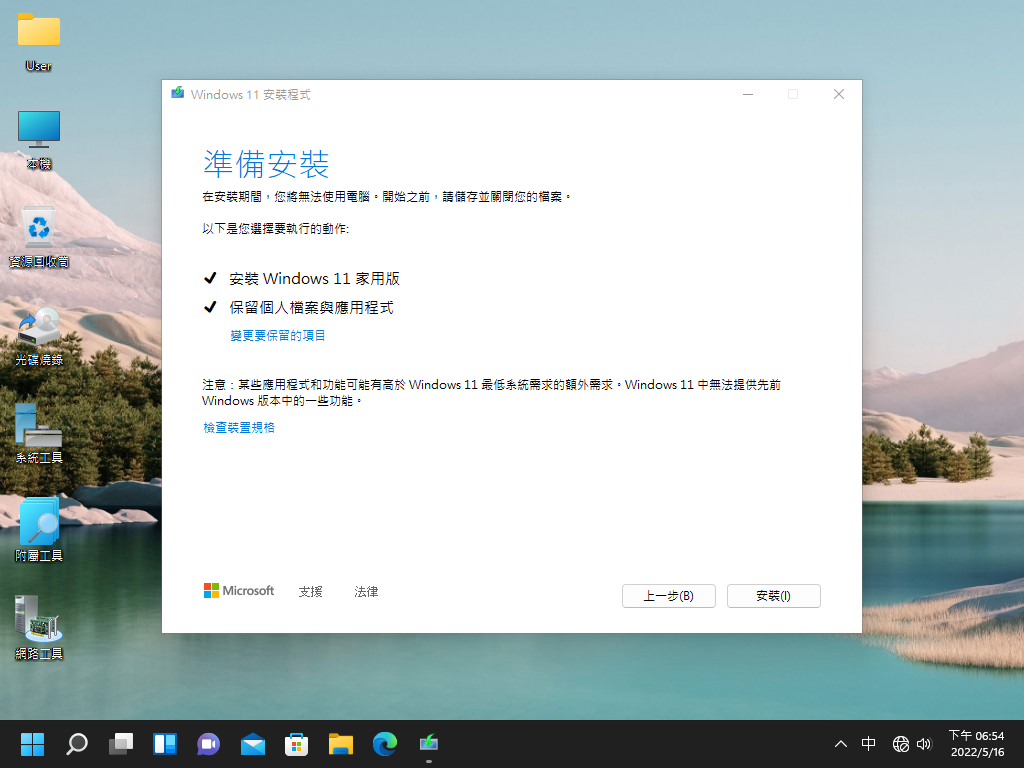Open the 支援 support link
The width and height of the screenshot is (1024, 768).
(x=310, y=592)
